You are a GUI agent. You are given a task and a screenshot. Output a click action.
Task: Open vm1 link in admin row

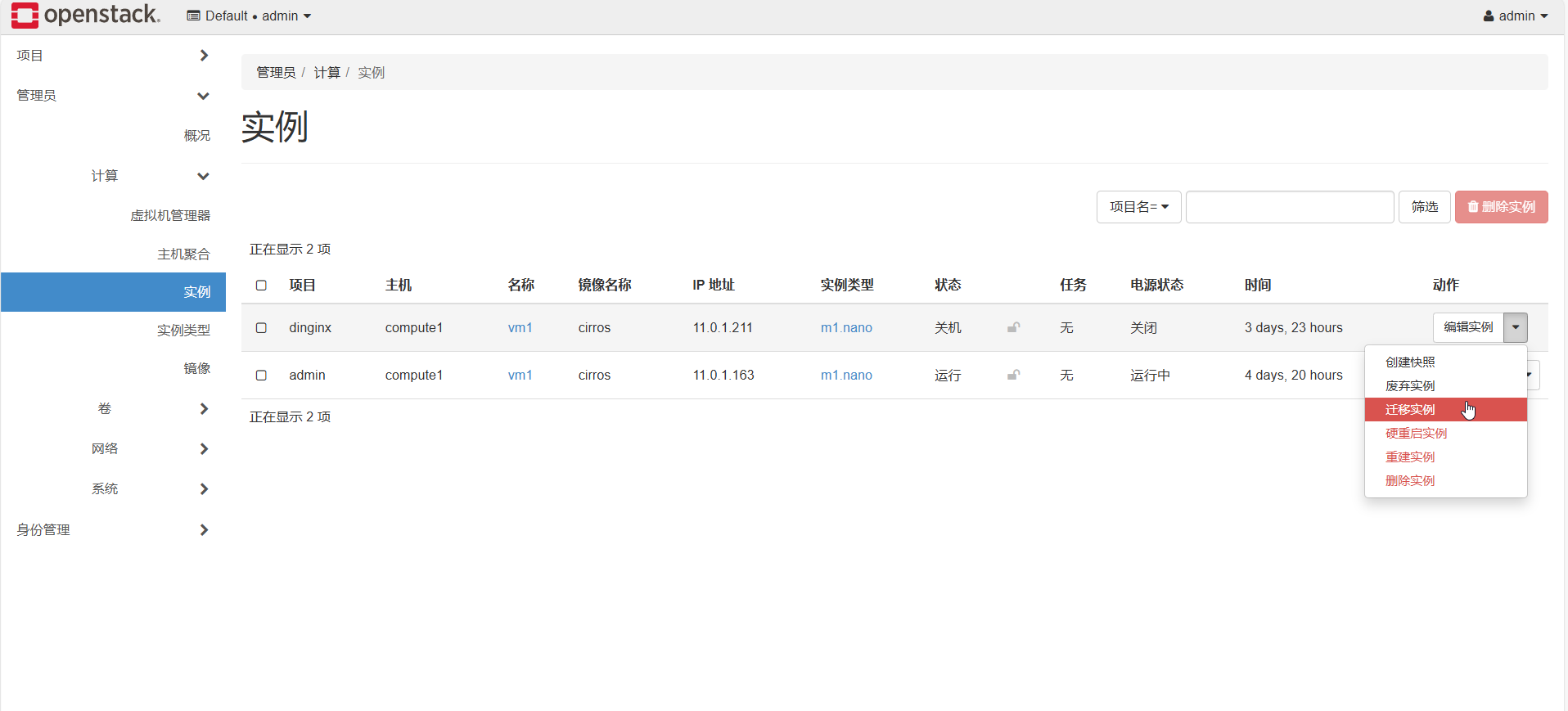click(520, 375)
